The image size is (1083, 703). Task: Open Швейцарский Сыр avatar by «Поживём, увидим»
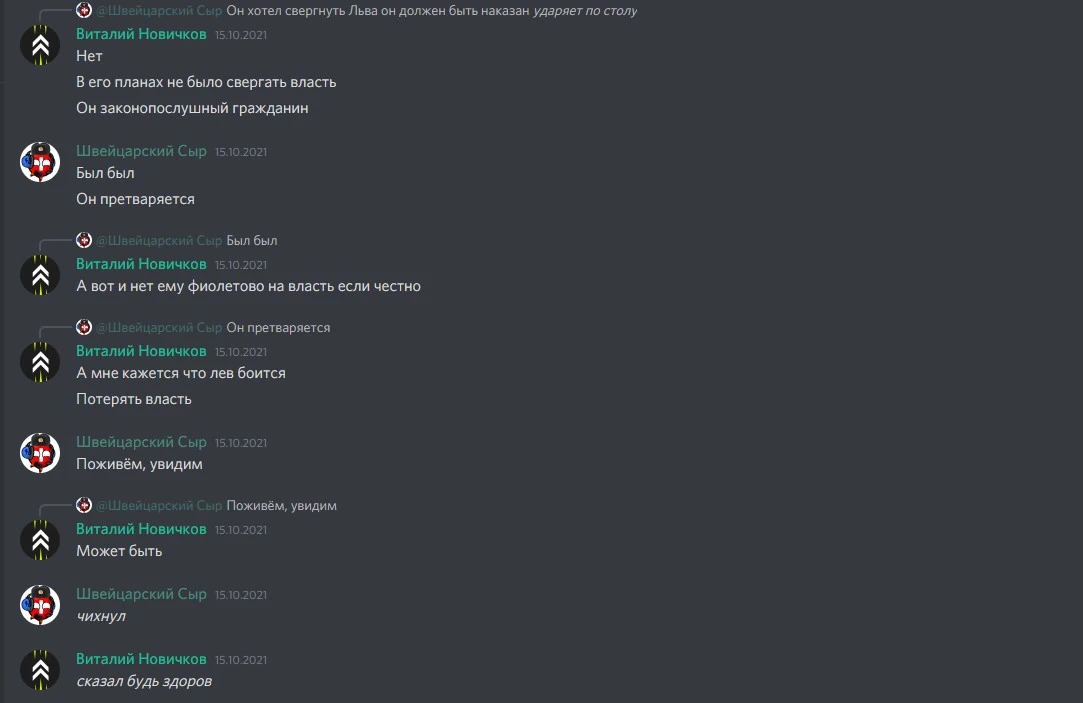(x=40, y=453)
